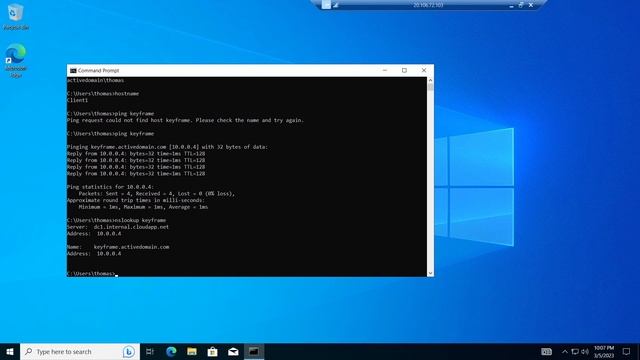Open the Action Center notifications icon
Viewport: 640px width, 360px height.
click(x=627, y=351)
